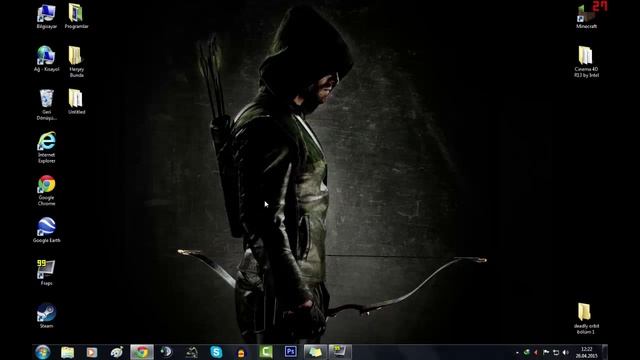Switch to the Fraps taskbar button
640x360 pixels.
(340, 352)
